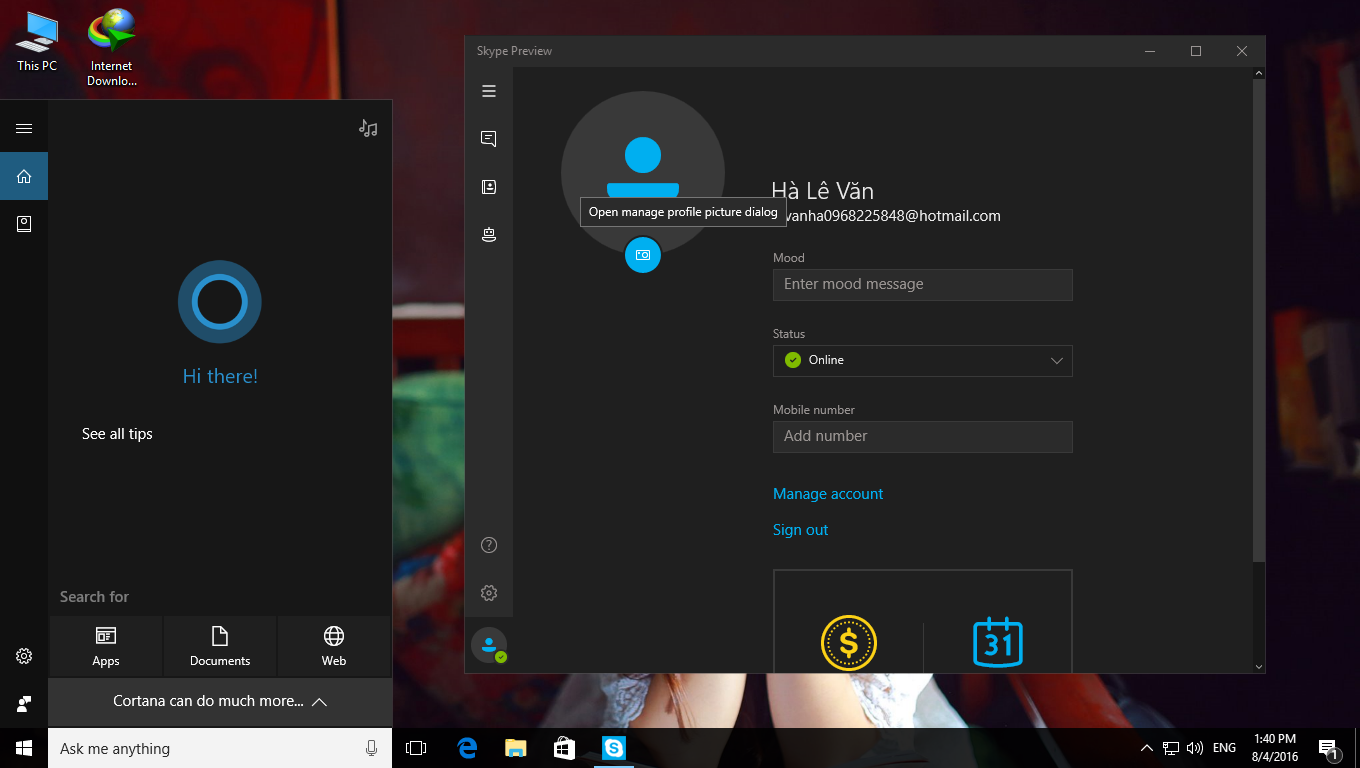The width and height of the screenshot is (1360, 768).
Task: Close the Skype Preview window
Action: point(1242,51)
